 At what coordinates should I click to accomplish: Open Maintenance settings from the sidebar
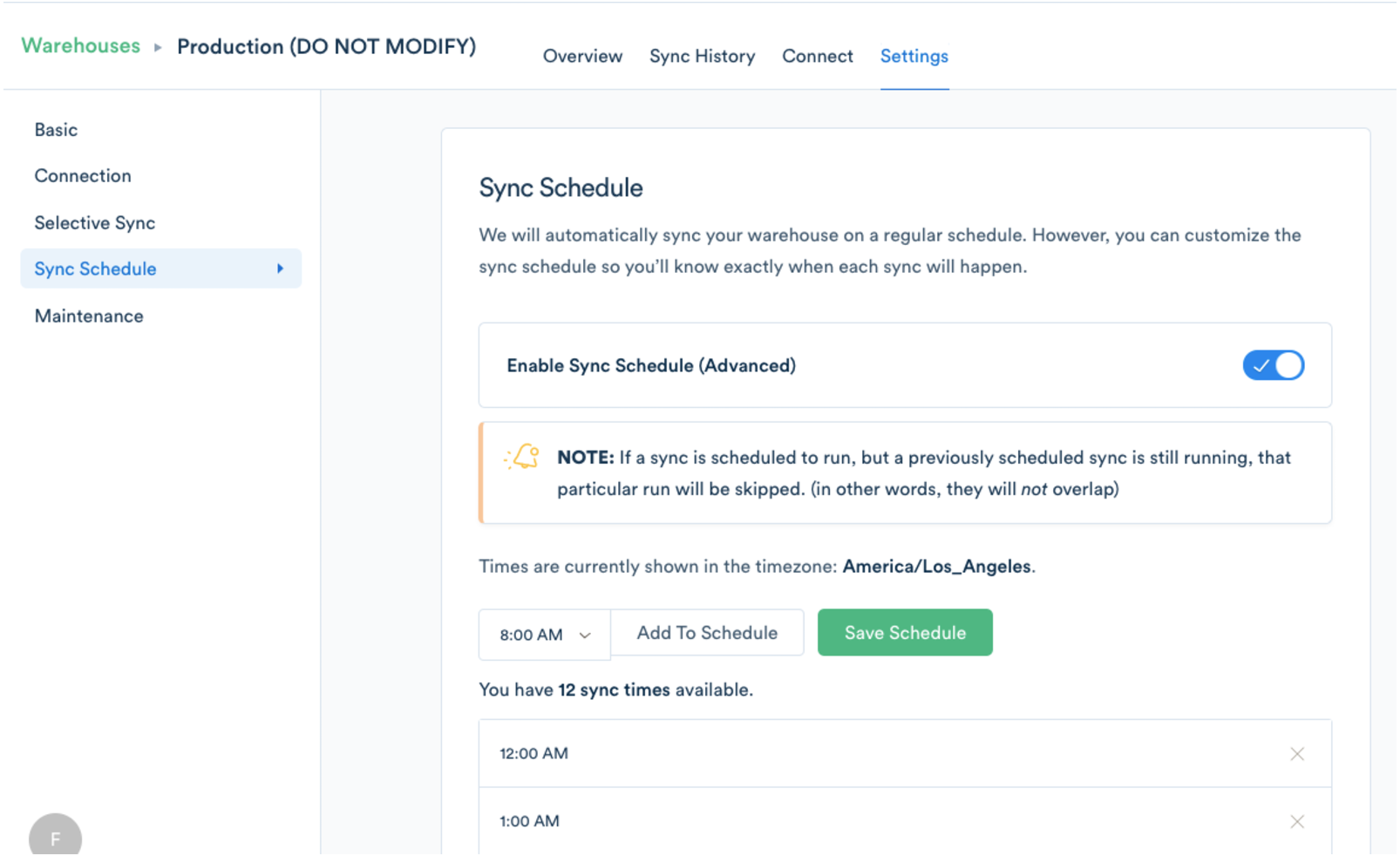point(88,316)
